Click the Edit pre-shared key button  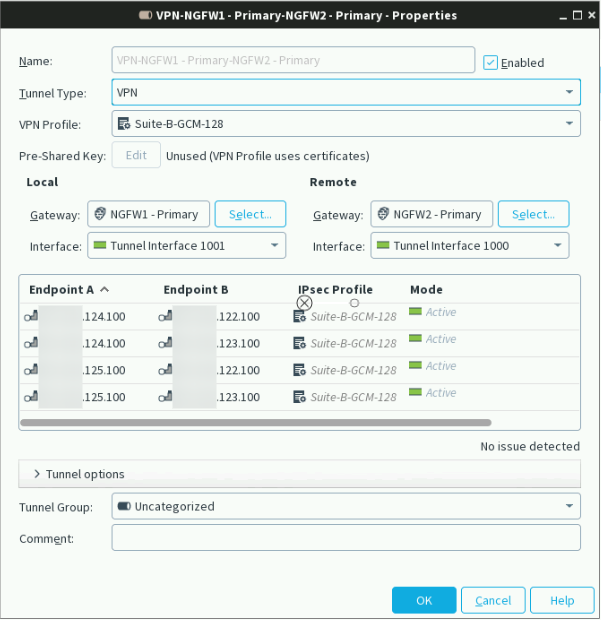click(136, 155)
